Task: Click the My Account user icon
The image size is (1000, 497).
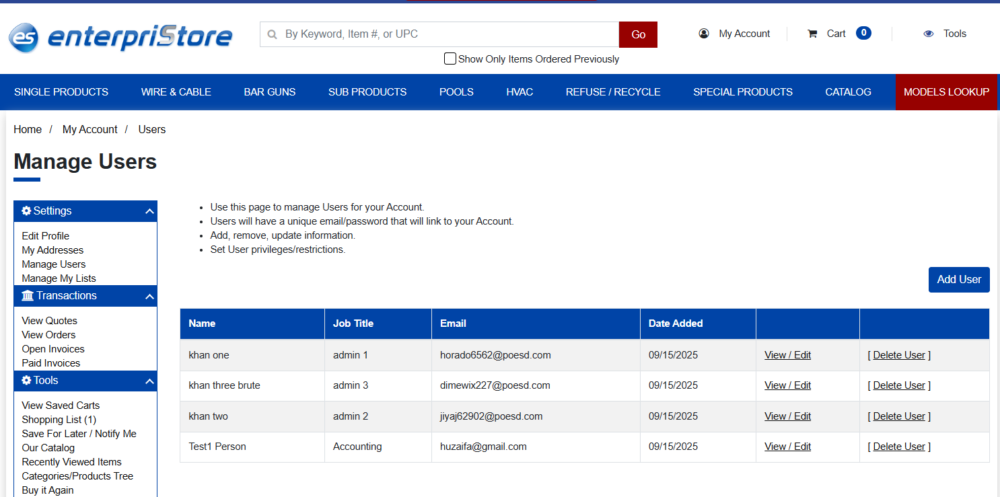Action: click(704, 34)
